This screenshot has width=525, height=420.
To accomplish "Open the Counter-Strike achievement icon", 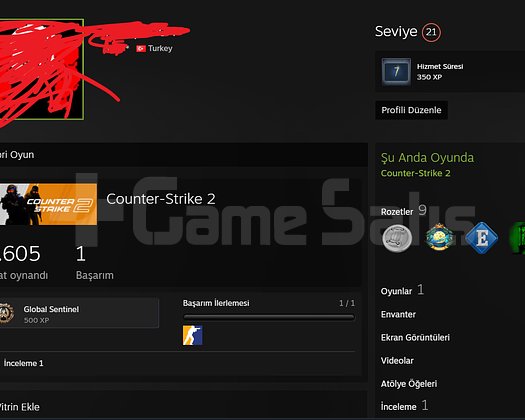I will (193, 335).
